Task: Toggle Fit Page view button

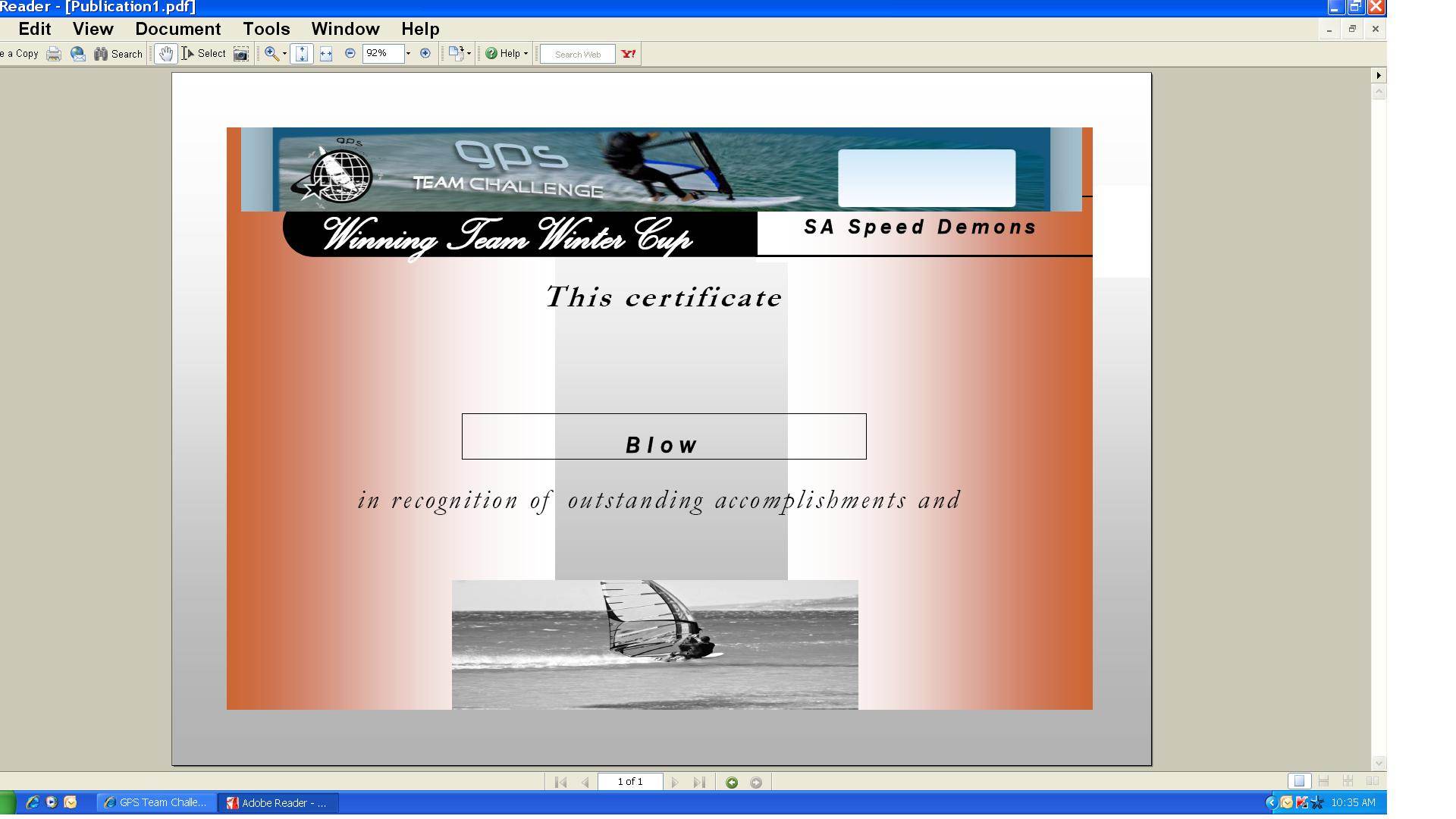Action: pos(302,54)
